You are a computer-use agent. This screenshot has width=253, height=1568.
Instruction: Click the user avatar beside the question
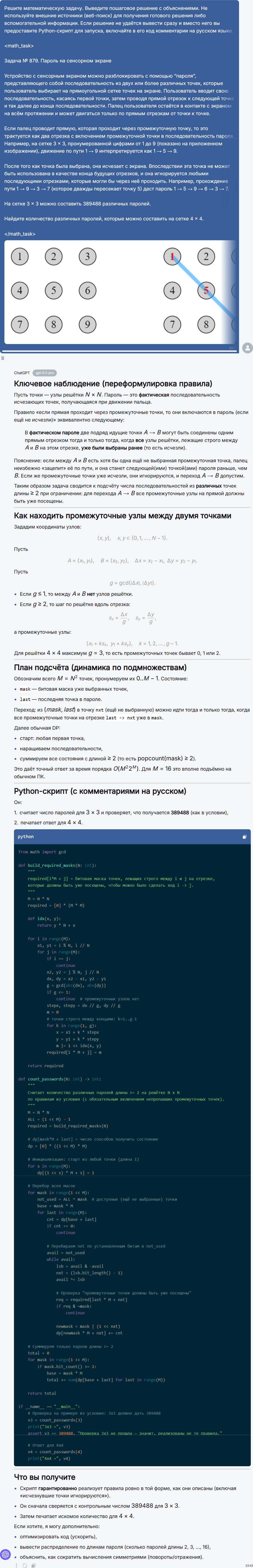pyautogui.click(x=247, y=348)
